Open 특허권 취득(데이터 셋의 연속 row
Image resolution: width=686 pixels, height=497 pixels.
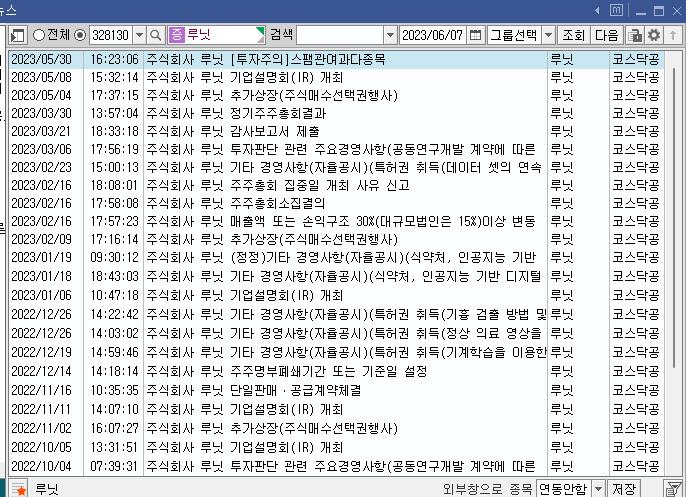(336, 167)
